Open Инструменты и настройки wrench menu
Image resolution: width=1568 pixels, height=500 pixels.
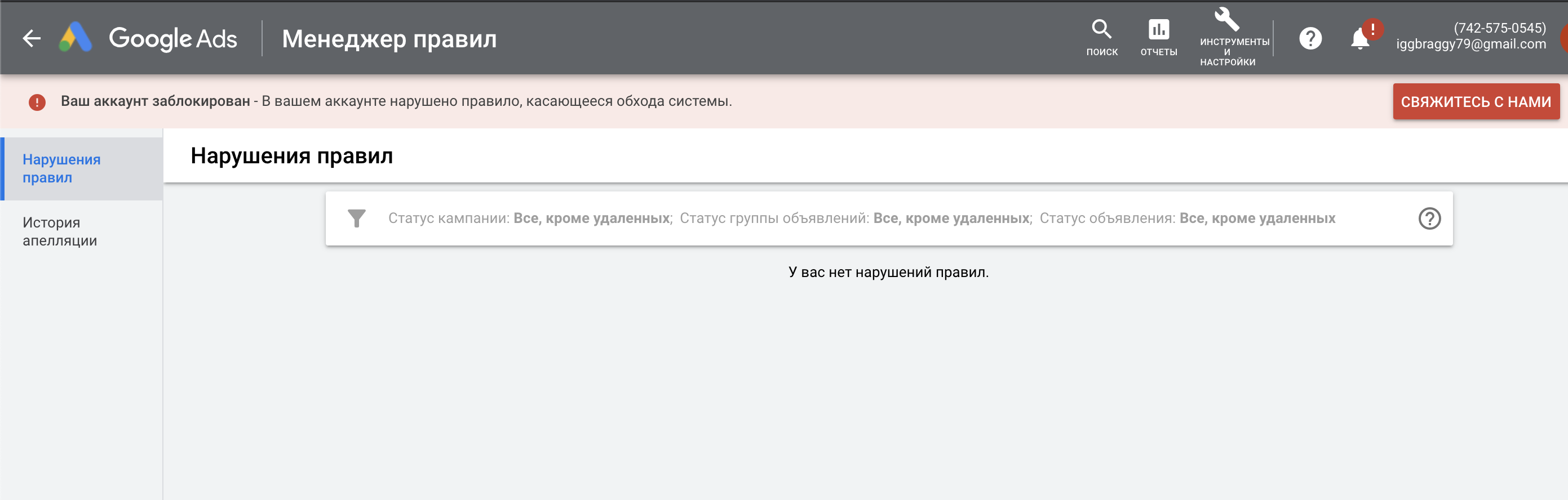[1227, 38]
